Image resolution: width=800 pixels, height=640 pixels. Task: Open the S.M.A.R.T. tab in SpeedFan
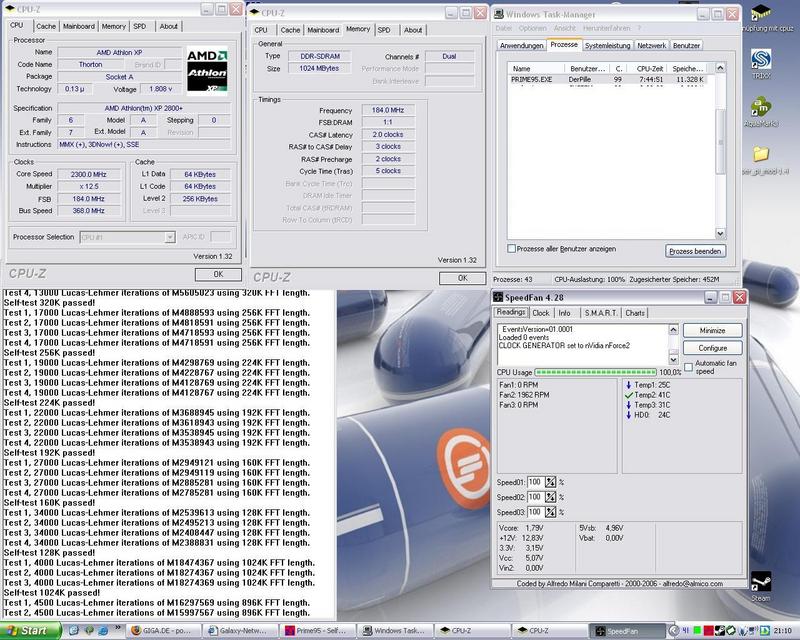click(x=601, y=313)
